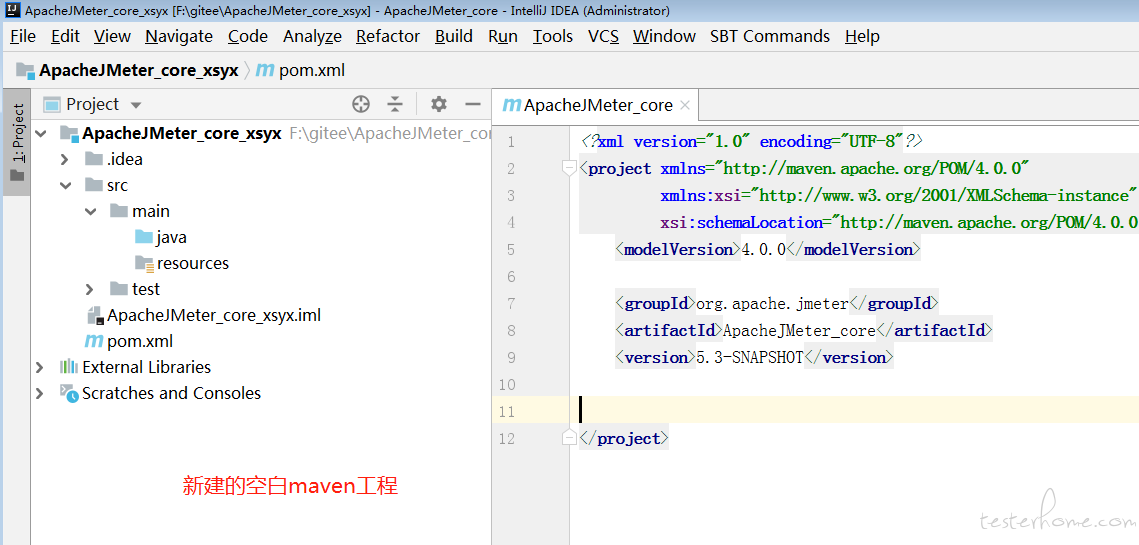Select the test folder in tree
The height and width of the screenshot is (545, 1139).
click(146, 289)
